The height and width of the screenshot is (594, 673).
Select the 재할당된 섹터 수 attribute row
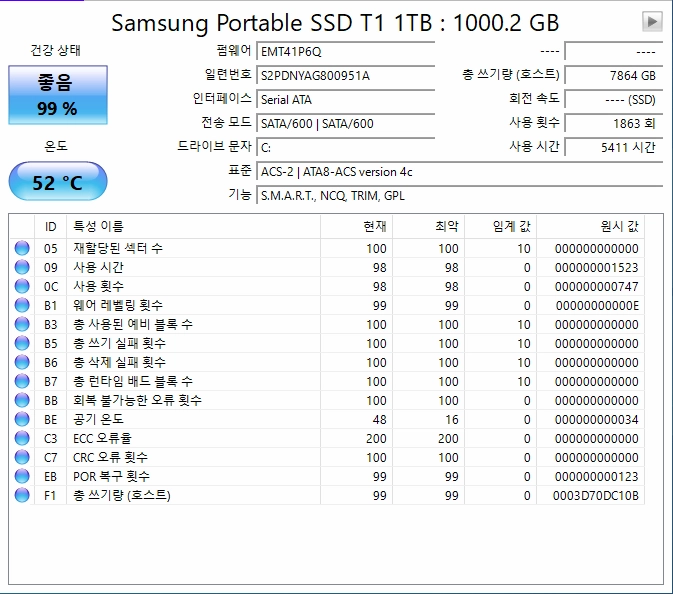[327, 248]
